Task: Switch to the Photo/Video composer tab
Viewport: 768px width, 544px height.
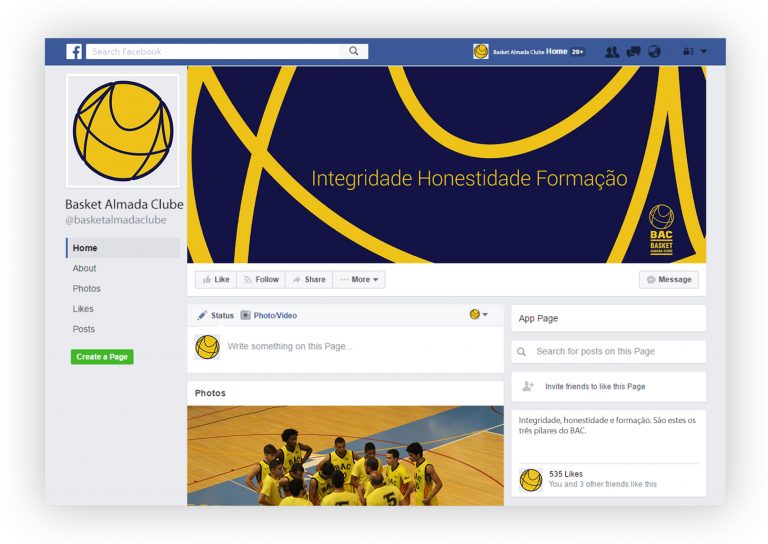Action: click(269, 315)
